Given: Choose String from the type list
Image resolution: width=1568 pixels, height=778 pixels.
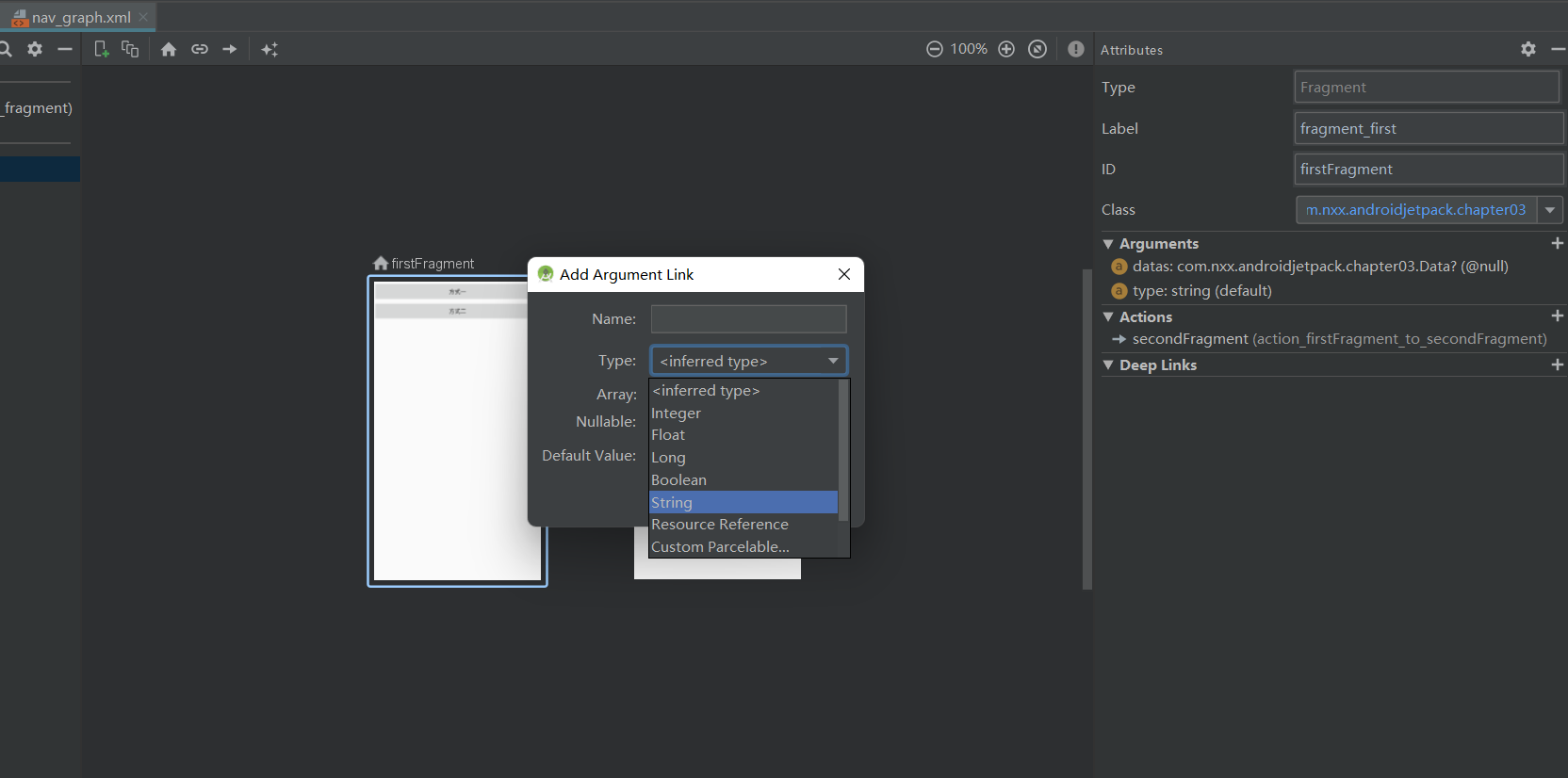Looking at the screenshot, I should tap(743, 502).
